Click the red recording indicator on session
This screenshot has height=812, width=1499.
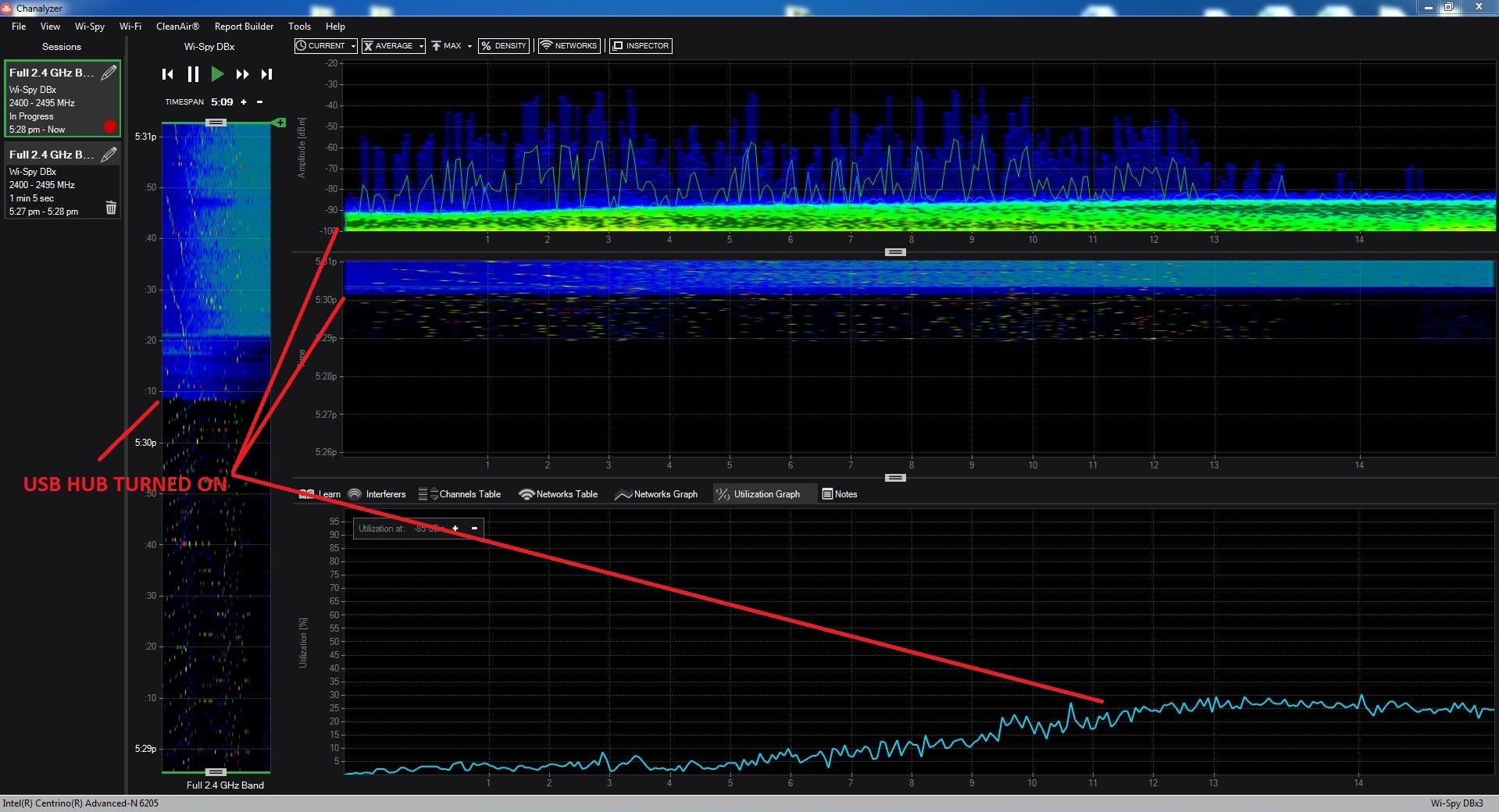coord(110,126)
